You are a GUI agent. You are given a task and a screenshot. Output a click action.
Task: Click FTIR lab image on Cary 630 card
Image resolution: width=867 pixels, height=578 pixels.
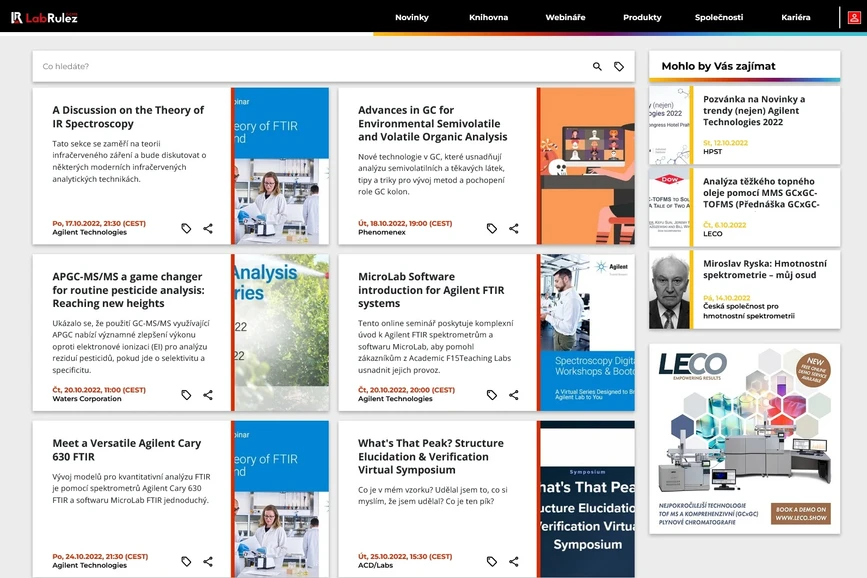click(x=281, y=499)
